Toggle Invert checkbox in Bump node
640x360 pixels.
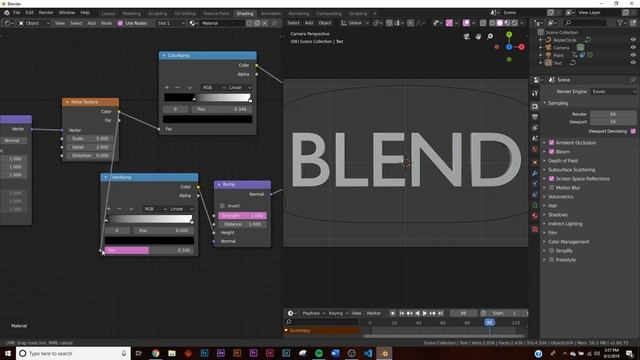222,206
